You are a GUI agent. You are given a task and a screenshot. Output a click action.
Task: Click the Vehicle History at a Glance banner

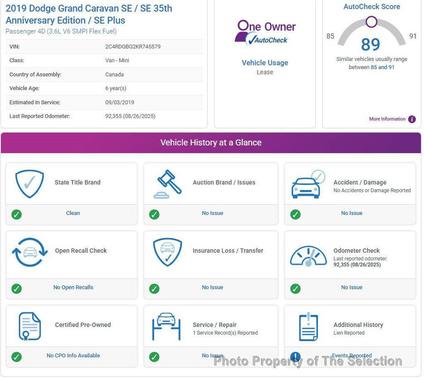tap(211, 143)
